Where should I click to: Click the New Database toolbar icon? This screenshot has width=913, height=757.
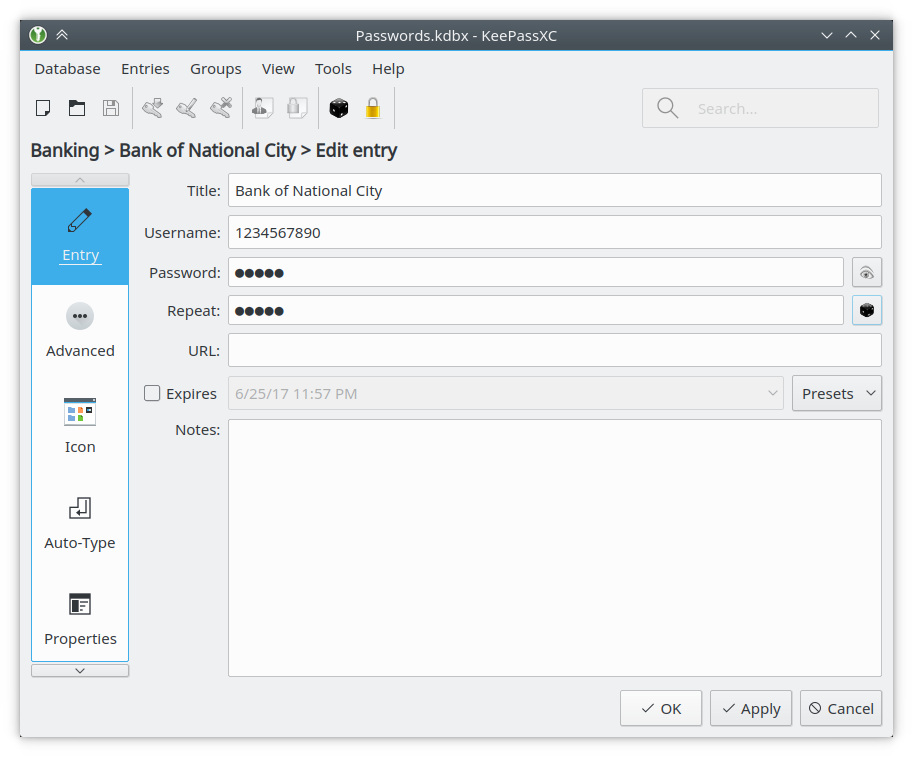click(43, 108)
